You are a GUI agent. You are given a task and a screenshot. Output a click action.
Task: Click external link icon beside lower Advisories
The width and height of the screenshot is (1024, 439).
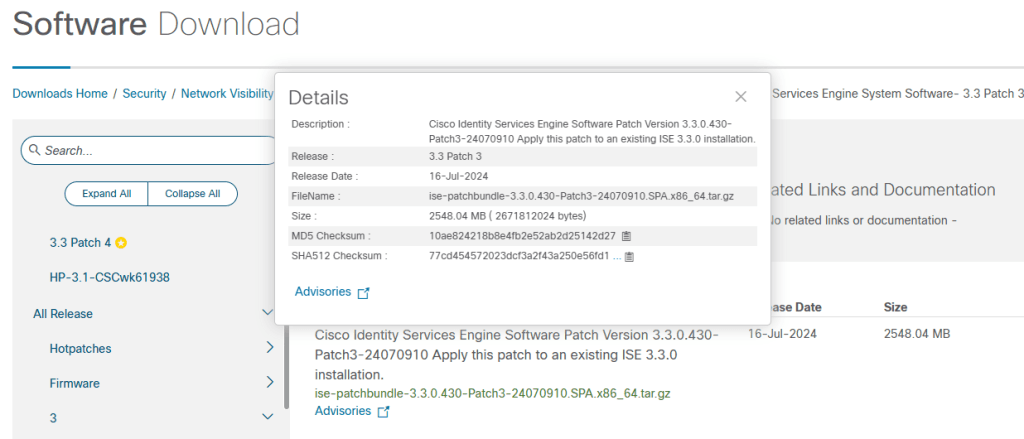pos(383,412)
